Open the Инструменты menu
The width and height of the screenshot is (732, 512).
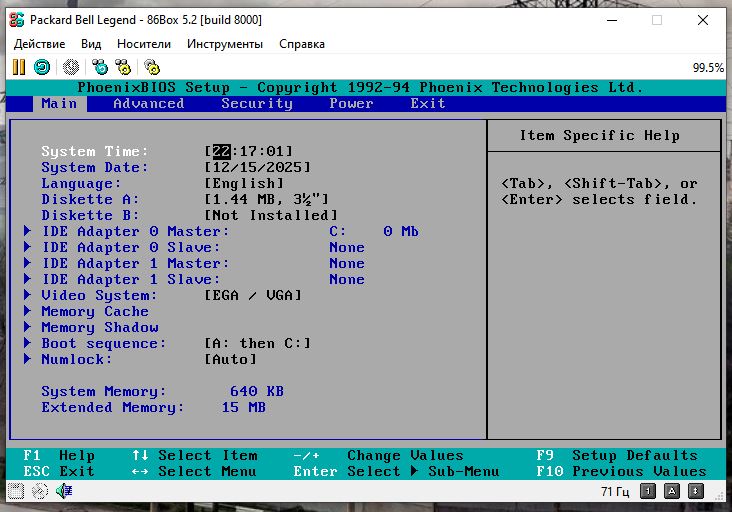tap(225, 44)
